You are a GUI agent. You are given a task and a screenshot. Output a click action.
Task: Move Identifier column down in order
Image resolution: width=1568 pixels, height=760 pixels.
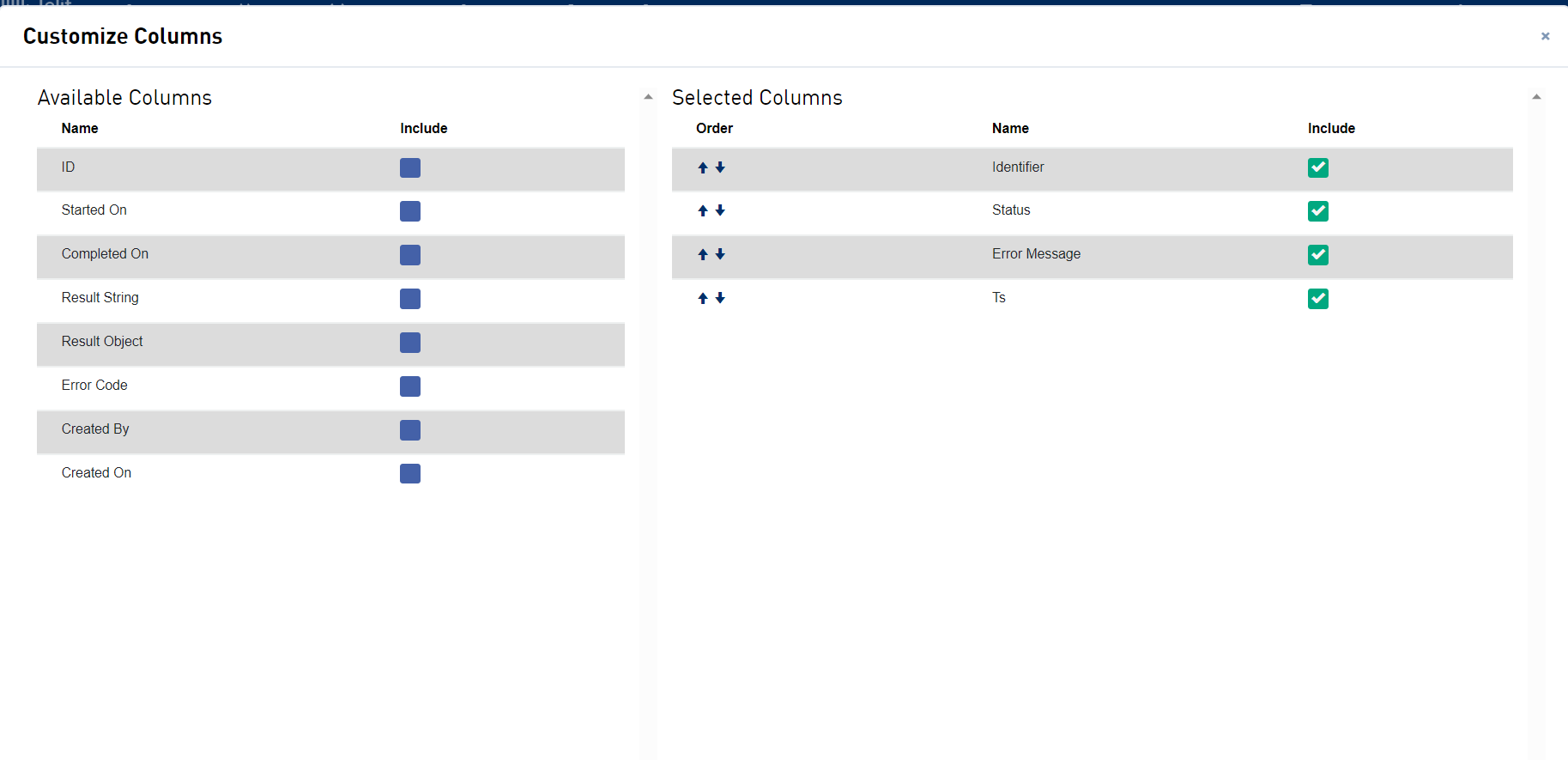tap(720, 167)
